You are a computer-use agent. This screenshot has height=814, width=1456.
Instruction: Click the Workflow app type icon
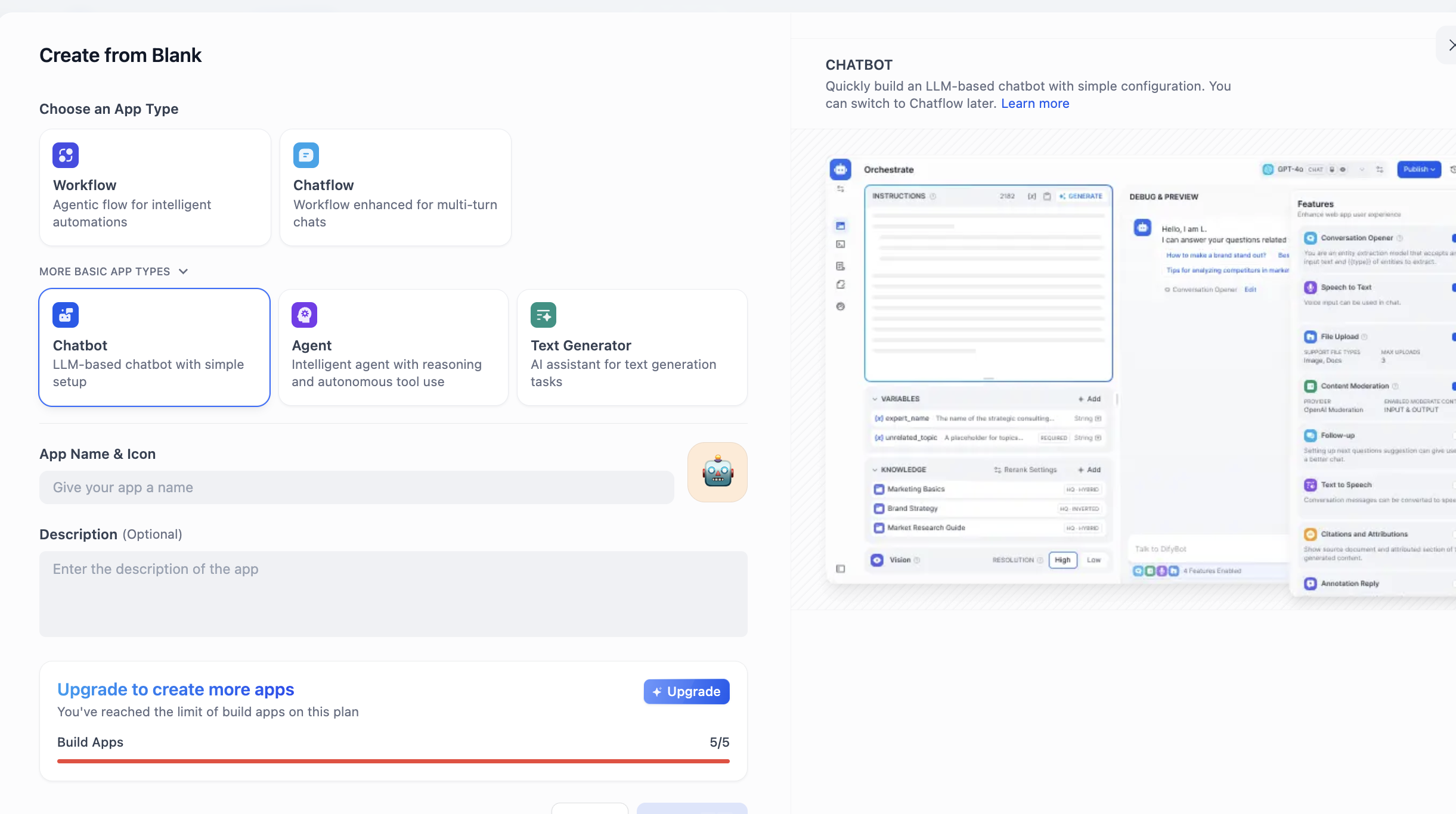tap(66, 156)
